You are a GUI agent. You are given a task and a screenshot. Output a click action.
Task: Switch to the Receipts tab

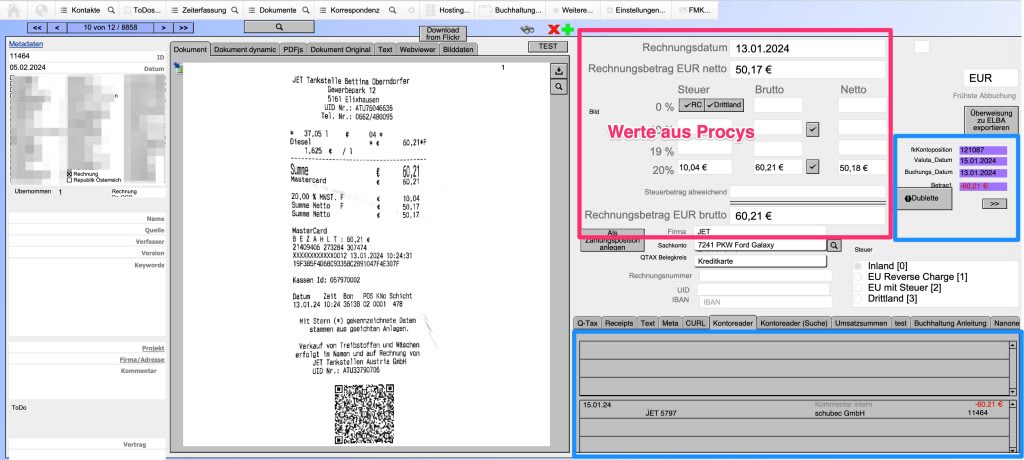619,323
